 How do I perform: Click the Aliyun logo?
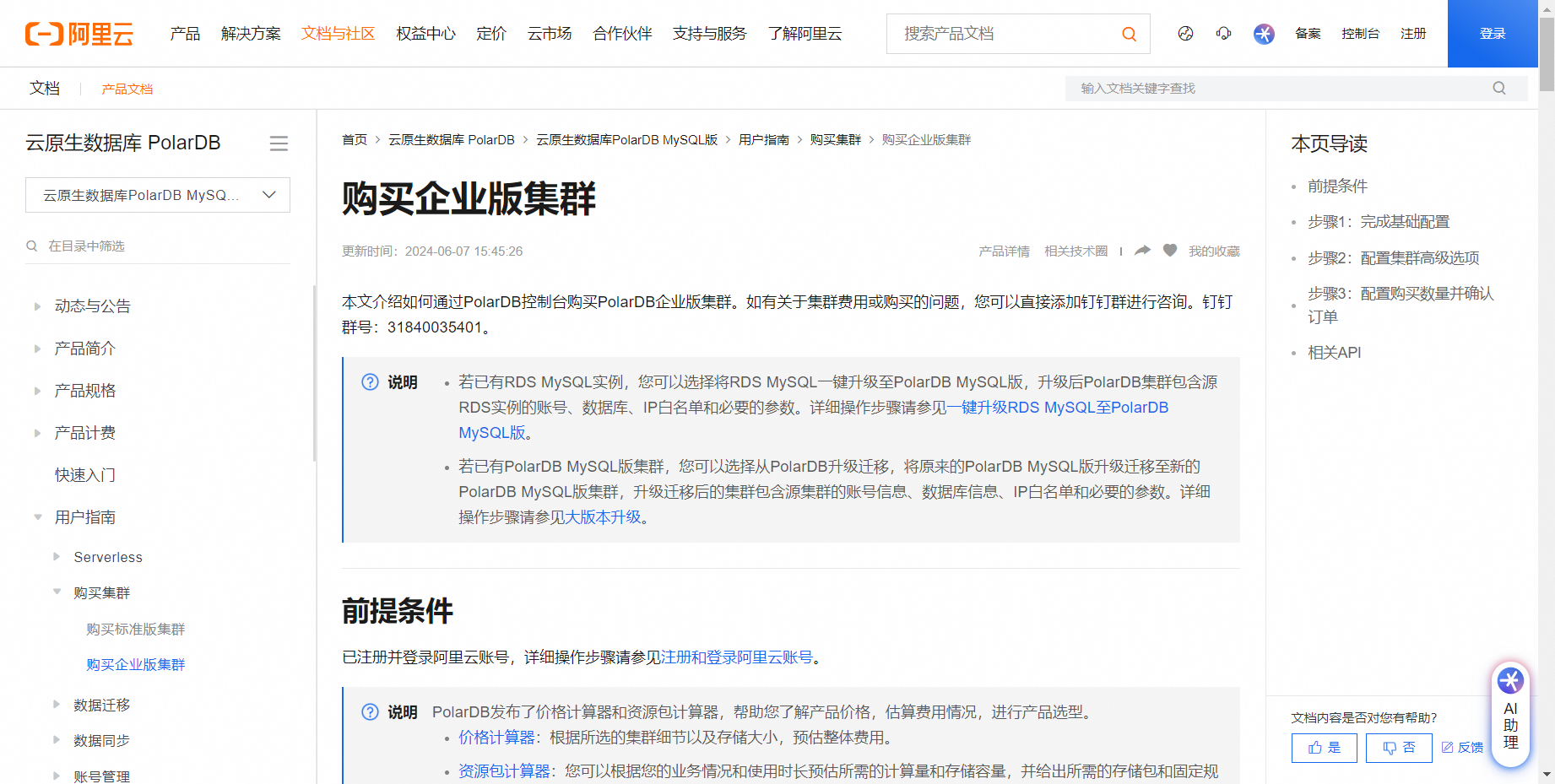[79, 34]
